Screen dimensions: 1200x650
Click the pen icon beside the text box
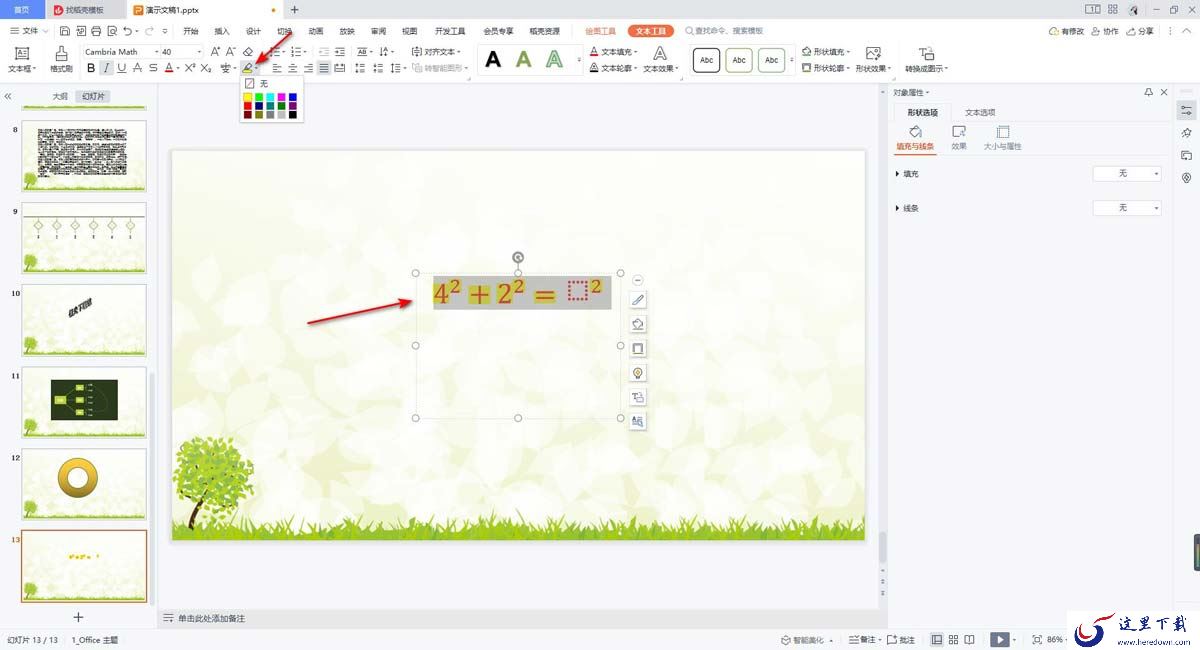point(638,300)
